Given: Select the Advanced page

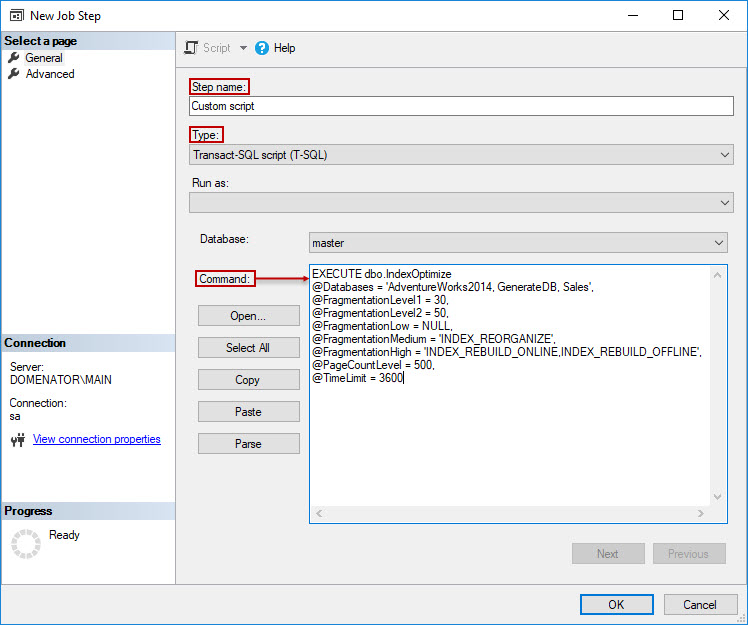Looking at the screenshot, I should [x=50, y=74].
